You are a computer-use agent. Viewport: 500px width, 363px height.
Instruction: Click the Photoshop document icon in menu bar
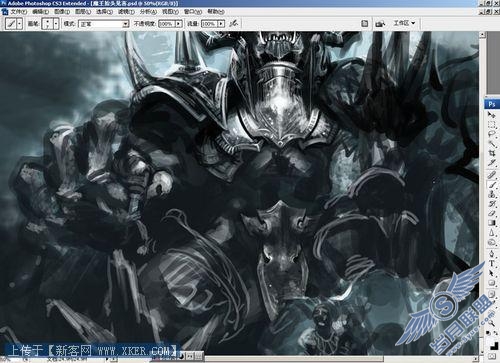(x=5, y=12)
